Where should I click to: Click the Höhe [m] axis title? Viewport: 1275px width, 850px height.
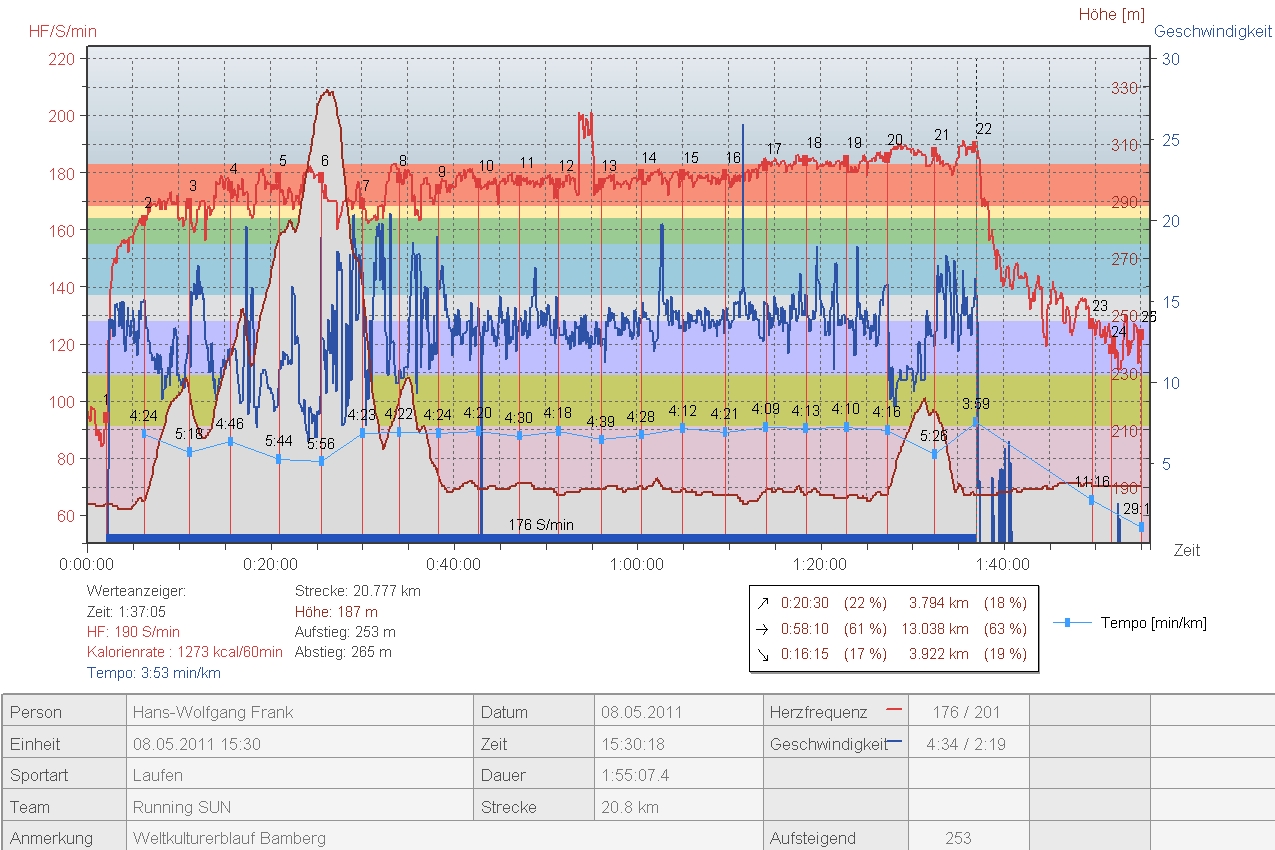[1111, 14]
